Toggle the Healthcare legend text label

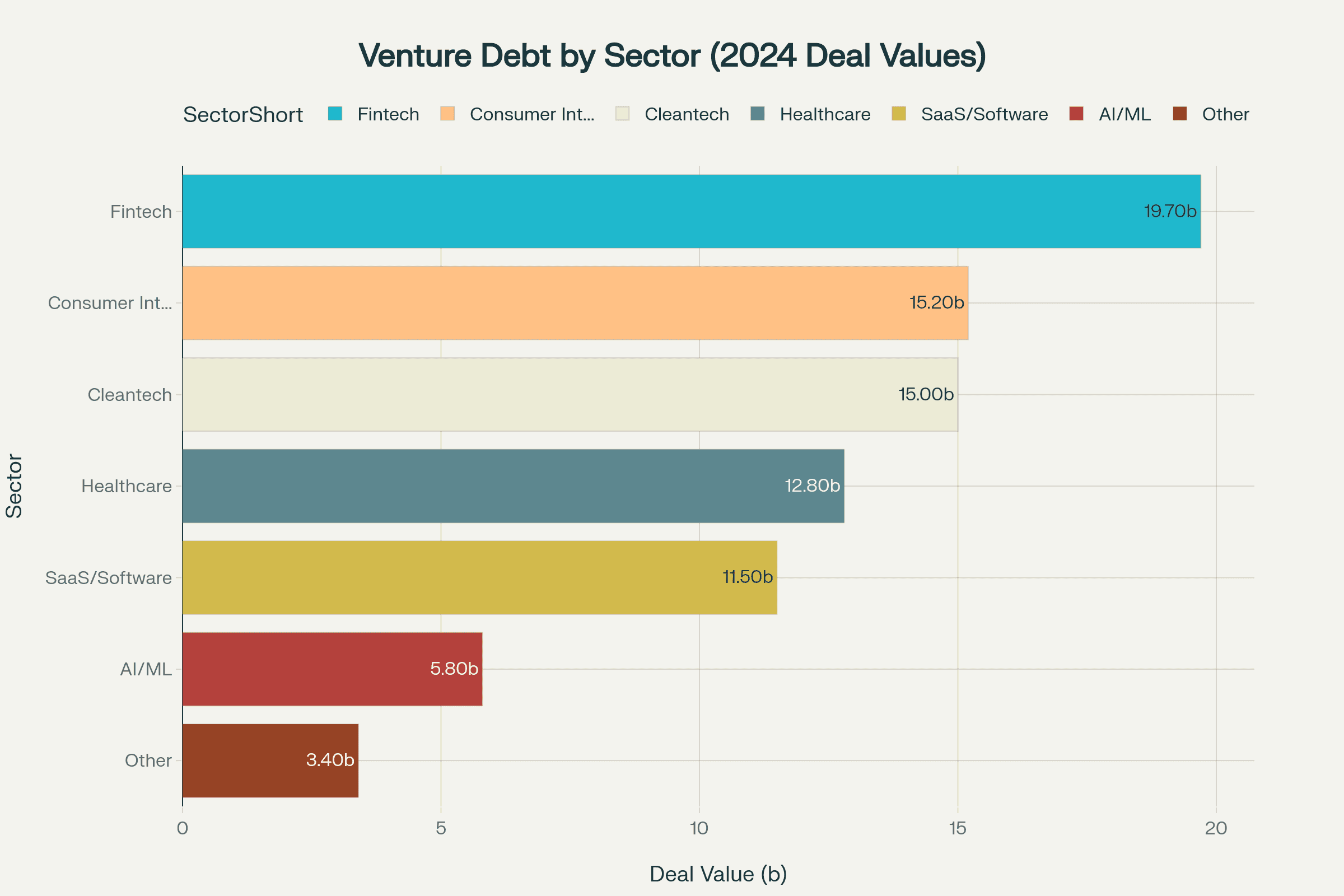coord(824,114)
